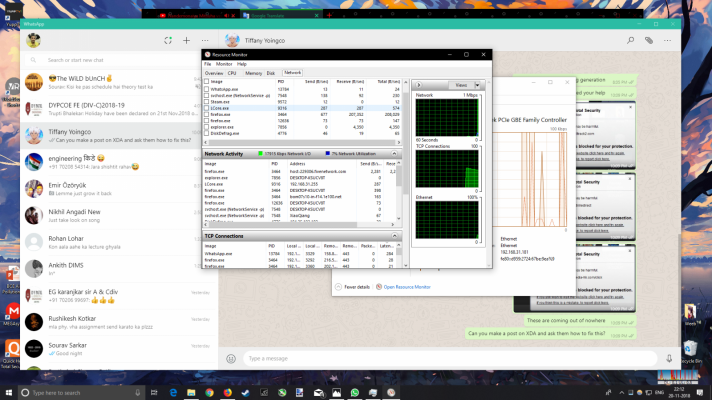
Task: Click the attach paperclip icon in WhatsApp
Action: 649,40
